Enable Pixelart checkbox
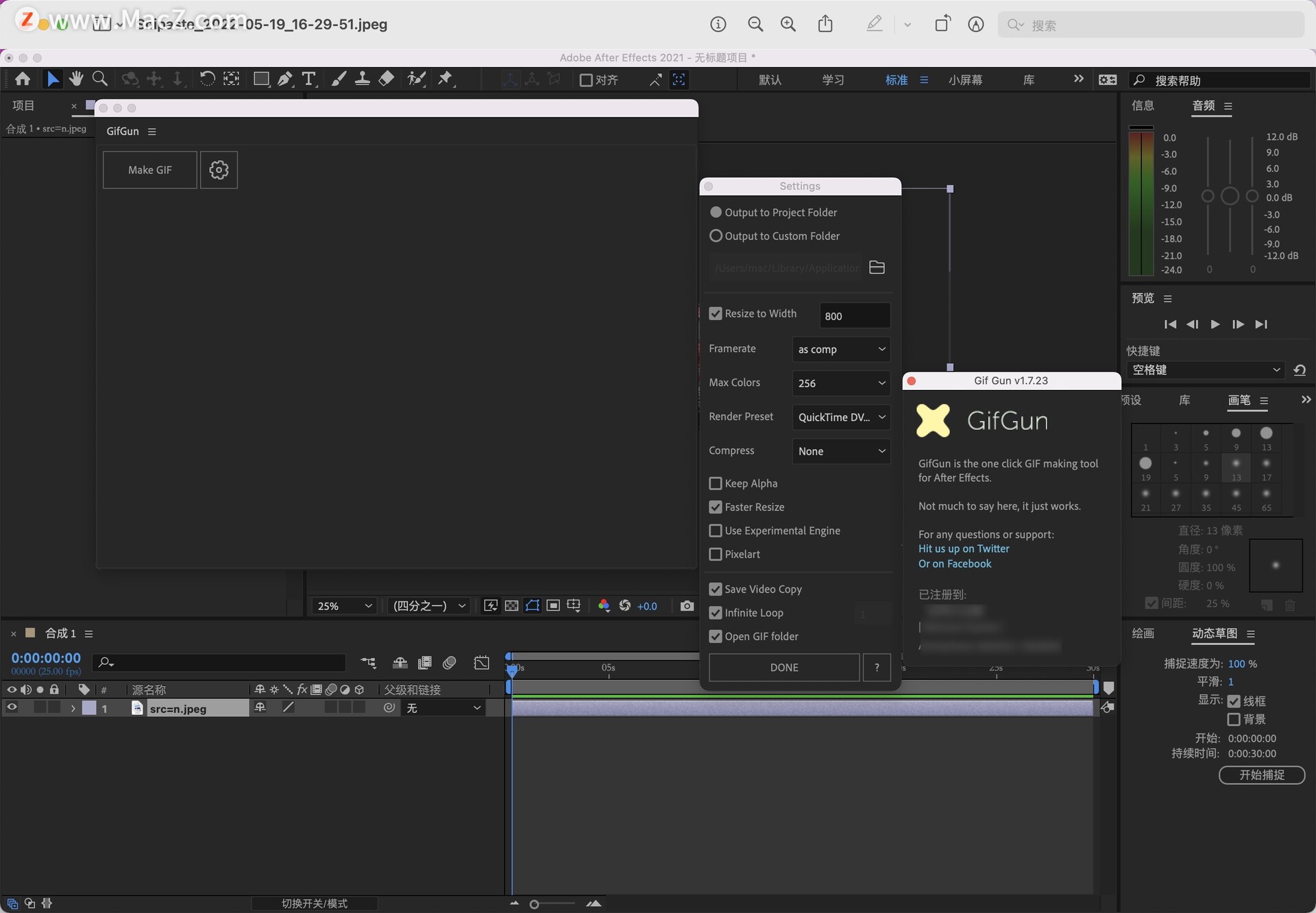Screen dimensions: 1316x913 click(x=716, y=555)
